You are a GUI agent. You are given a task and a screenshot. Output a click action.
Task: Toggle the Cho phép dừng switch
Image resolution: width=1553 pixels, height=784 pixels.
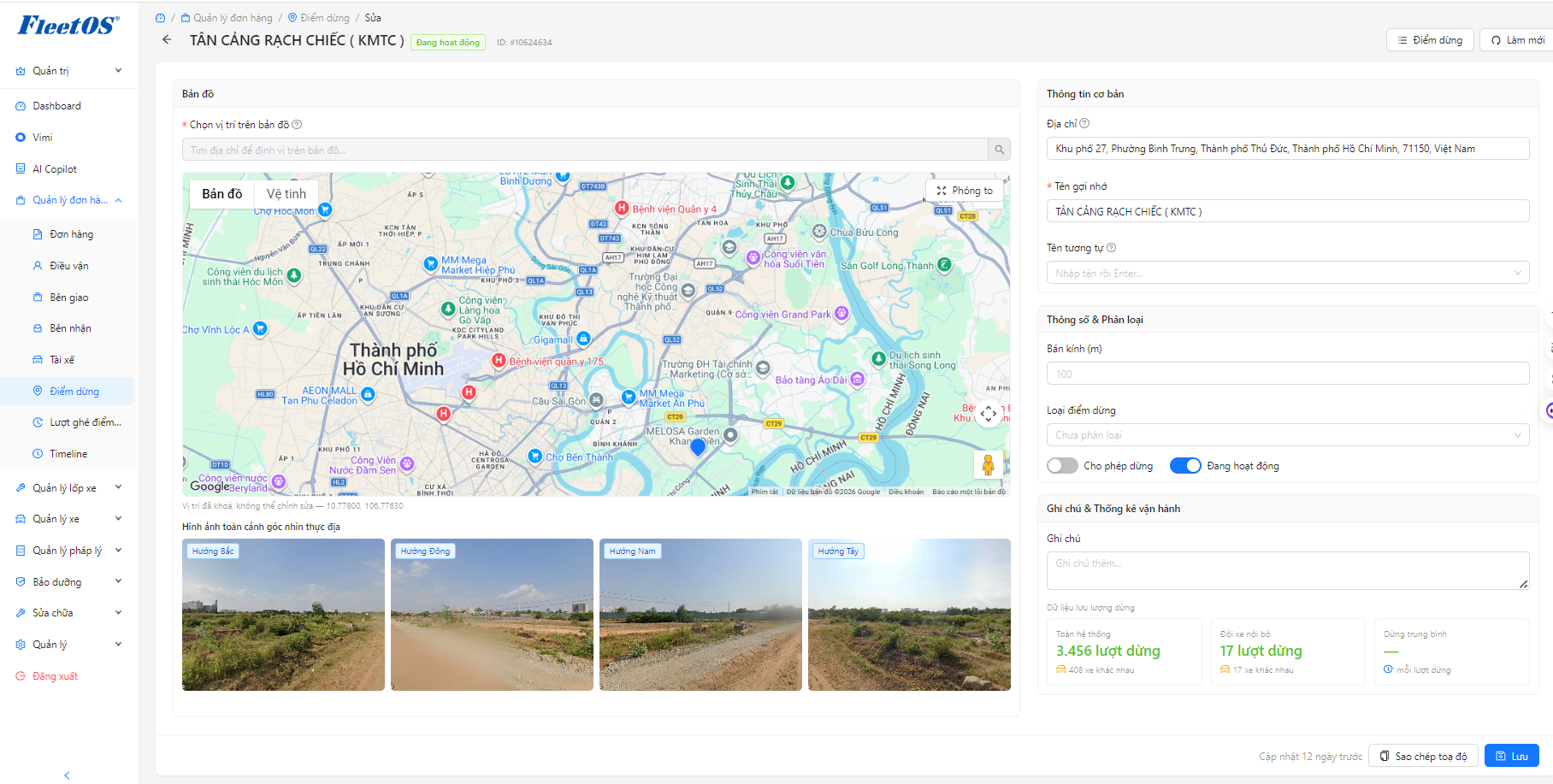tap(1062, 466)
